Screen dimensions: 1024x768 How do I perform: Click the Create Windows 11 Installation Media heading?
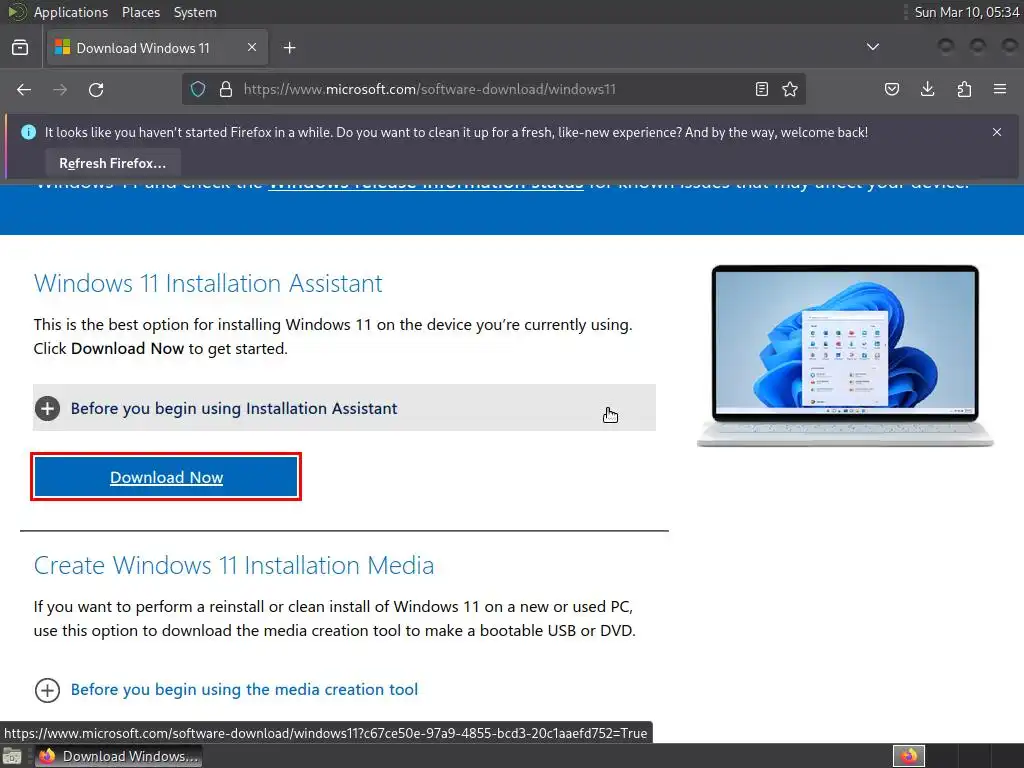234,566
